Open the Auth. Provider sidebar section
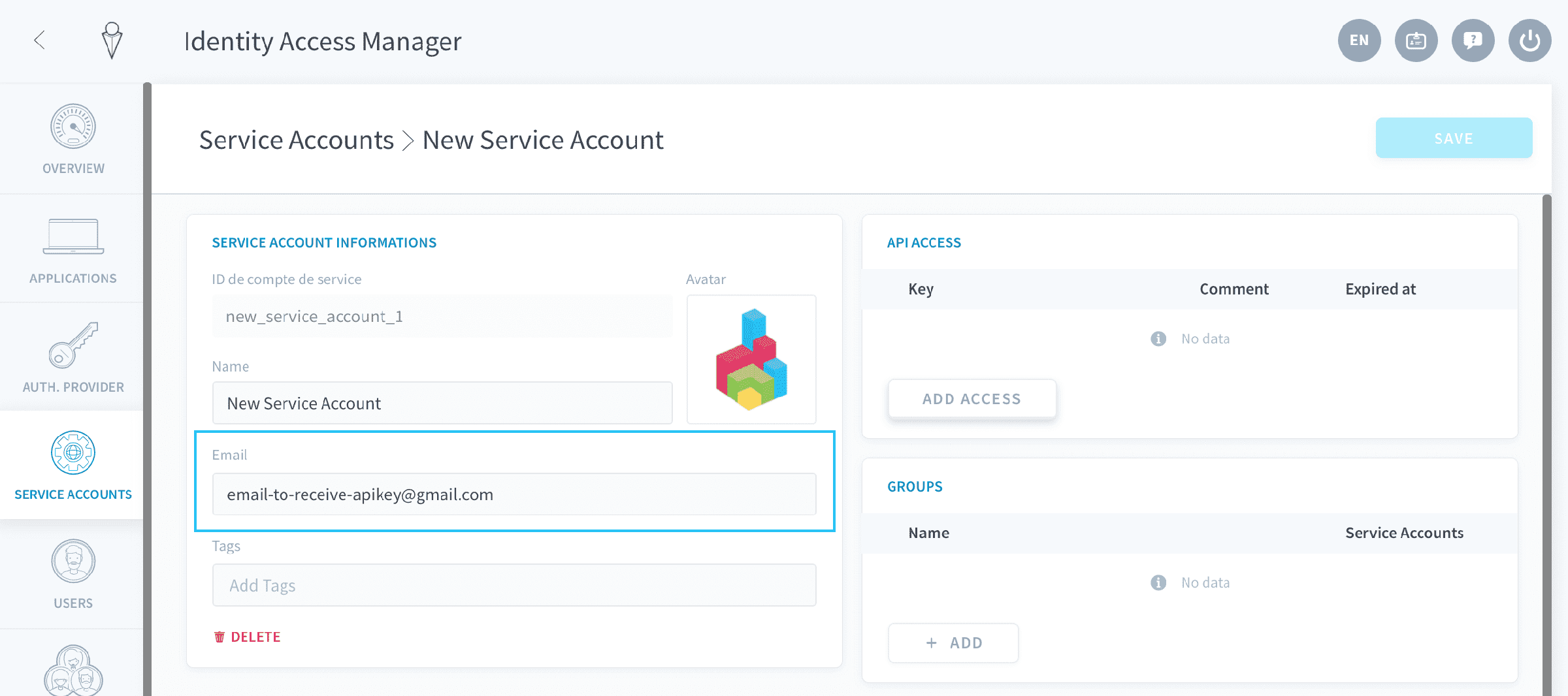The height and width of the screenshot is (696, 1568). (73, 358)
